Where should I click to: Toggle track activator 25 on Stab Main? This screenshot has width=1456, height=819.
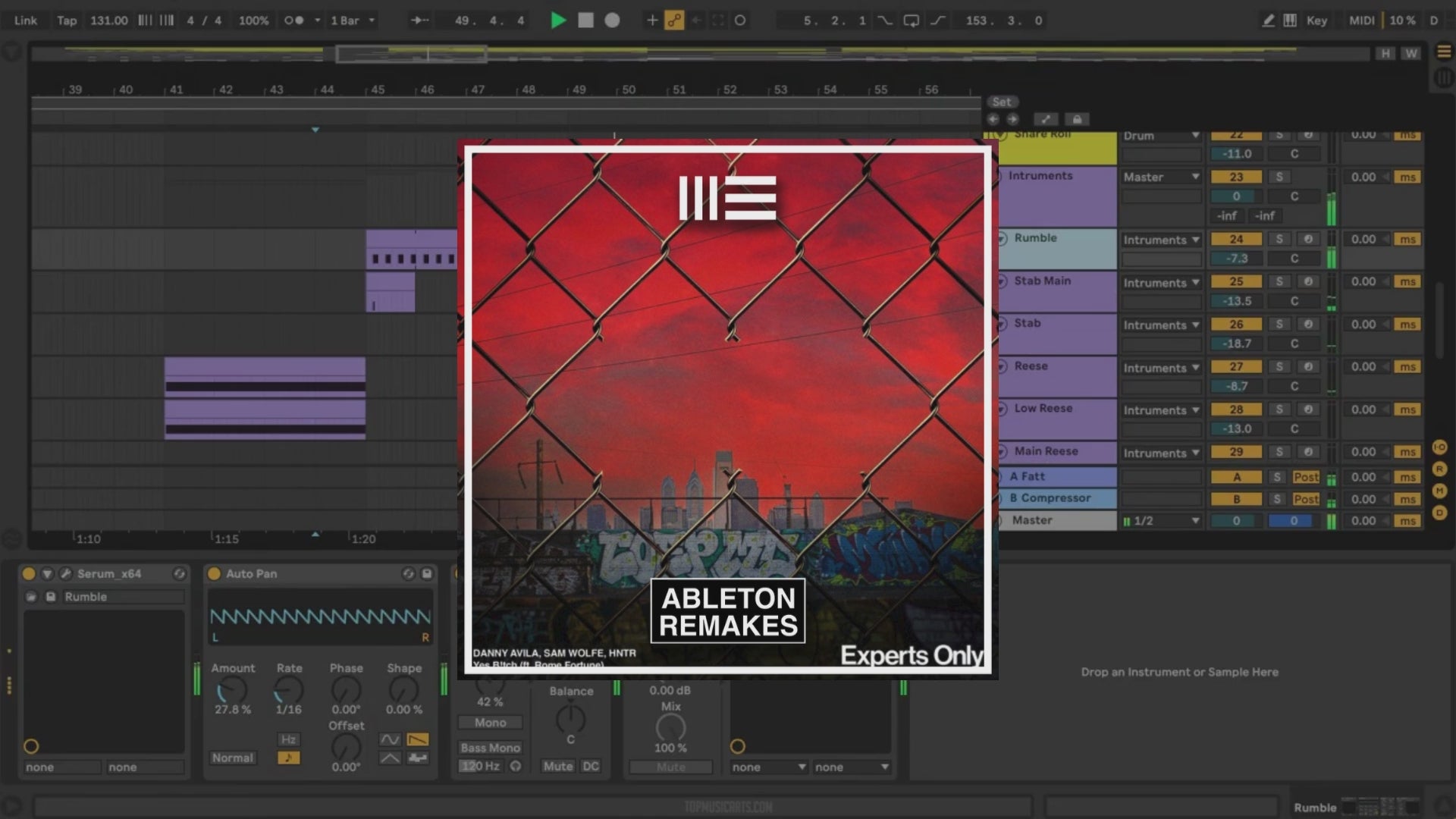pyautogui.click(x=1236, y=281)
